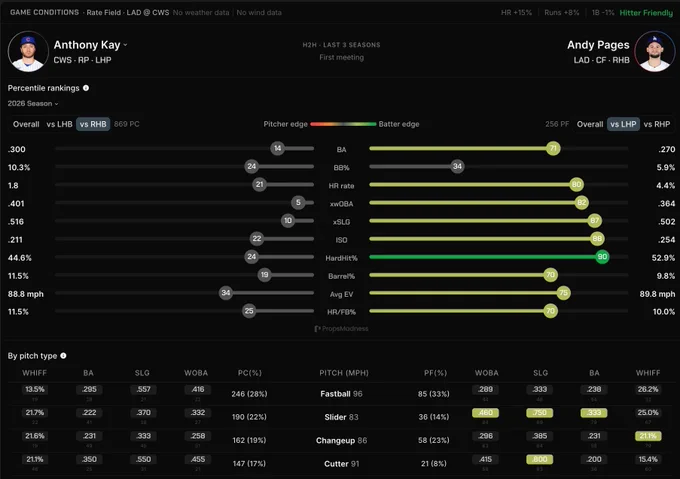Expand the 2026 Season selector
The width and height of the screenshot is (680, 479).
click(x=33, y=104)
